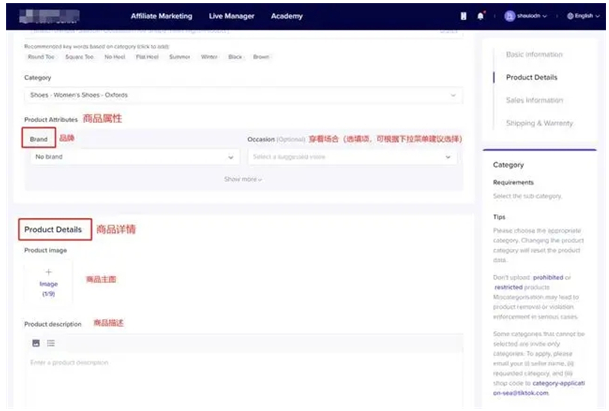Click the mobile device icon in header
Screen dimensions: 609x411
point(463,16)
